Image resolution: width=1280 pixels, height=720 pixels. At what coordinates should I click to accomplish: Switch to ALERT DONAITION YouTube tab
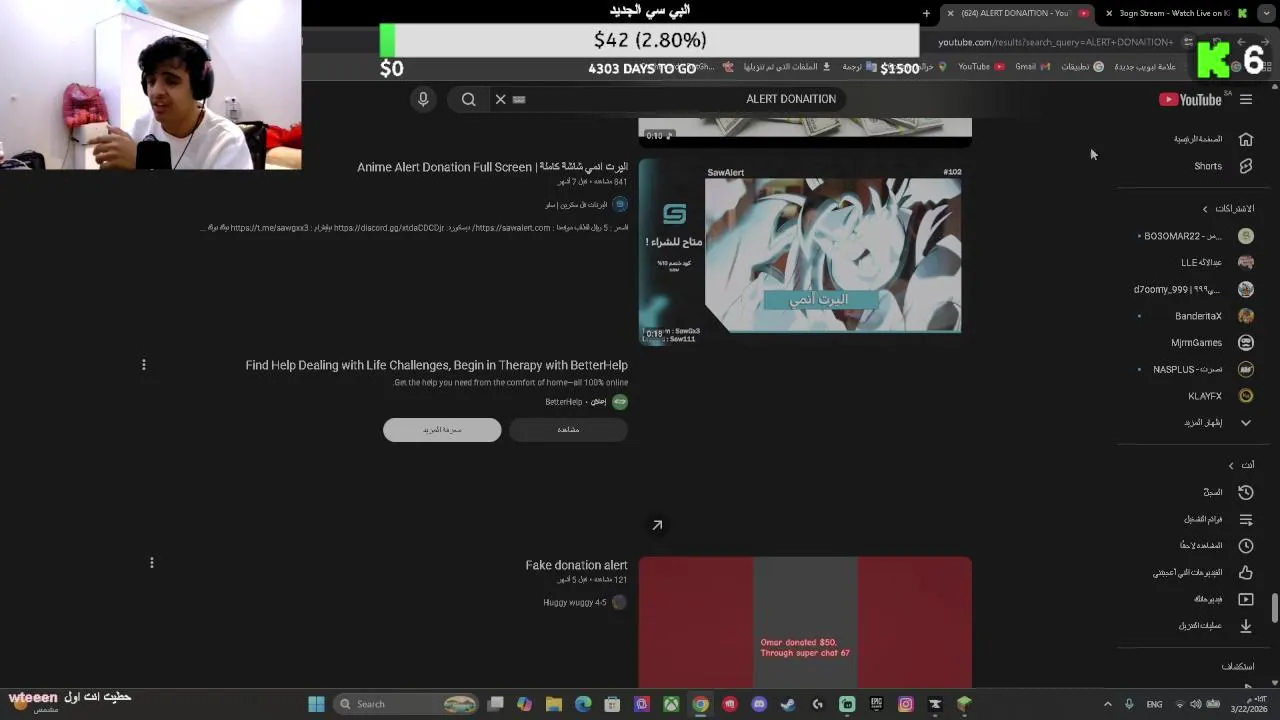pos(1015,13)
